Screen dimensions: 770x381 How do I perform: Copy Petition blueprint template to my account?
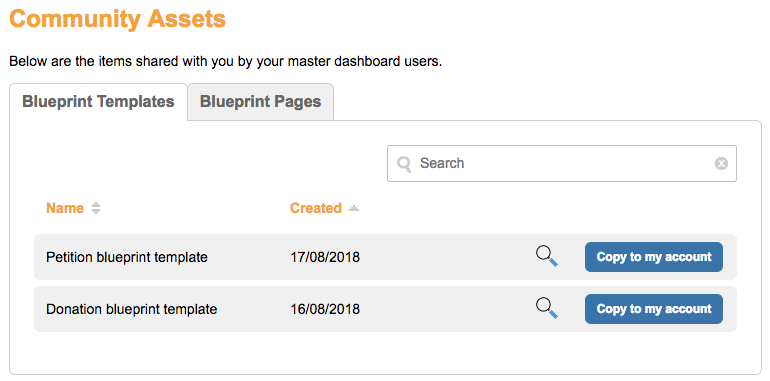[x=654, y=257]
